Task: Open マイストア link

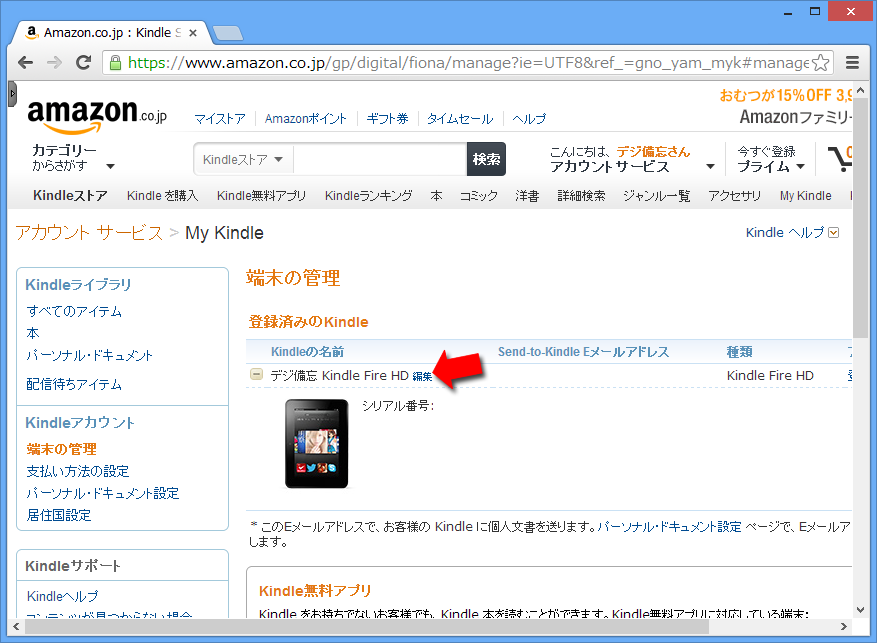Action: [220, 119]
